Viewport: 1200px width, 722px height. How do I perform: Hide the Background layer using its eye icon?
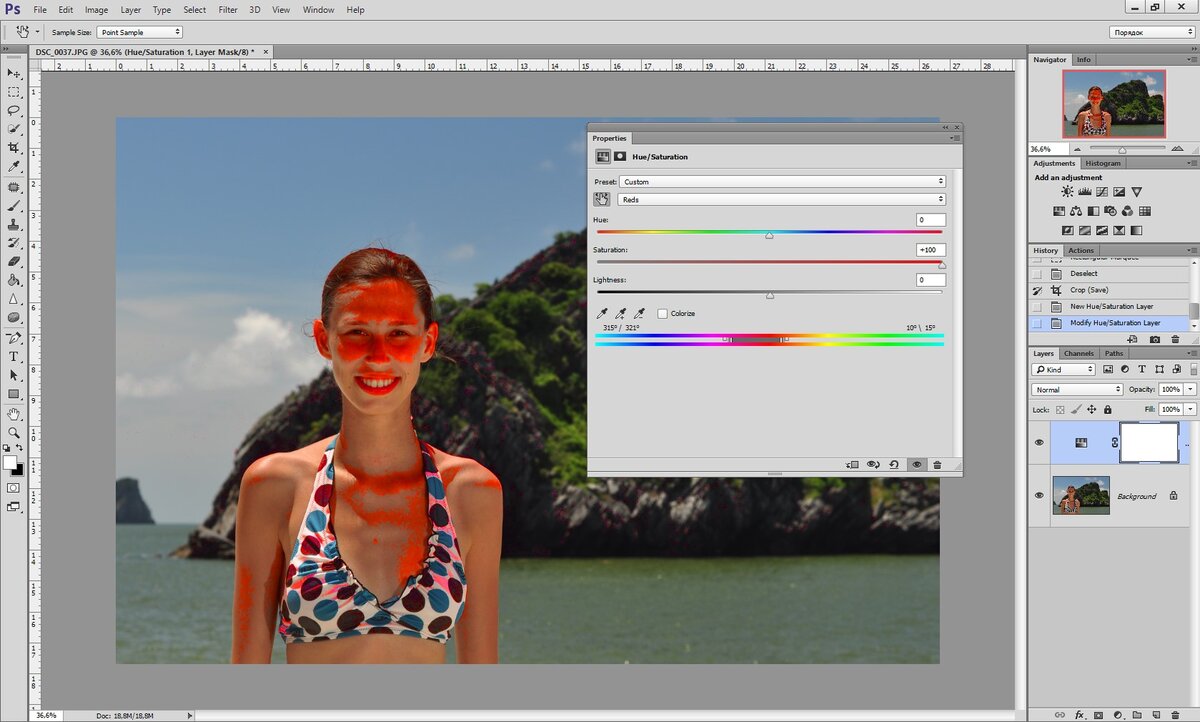(1039, 496)
